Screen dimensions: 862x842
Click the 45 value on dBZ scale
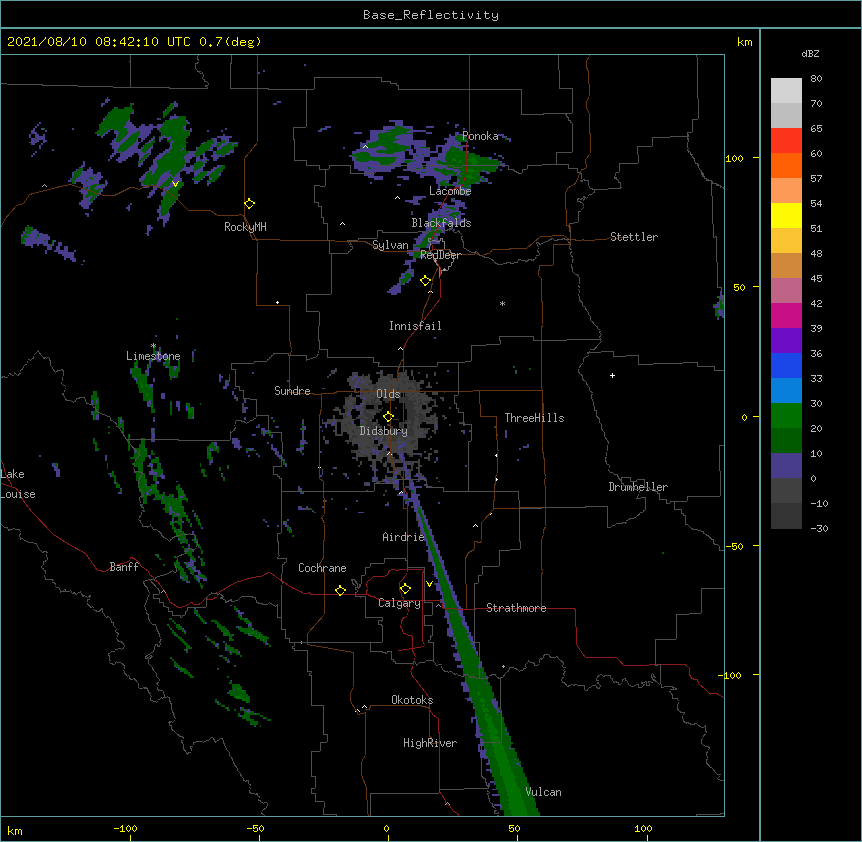(x=816, y=278)
